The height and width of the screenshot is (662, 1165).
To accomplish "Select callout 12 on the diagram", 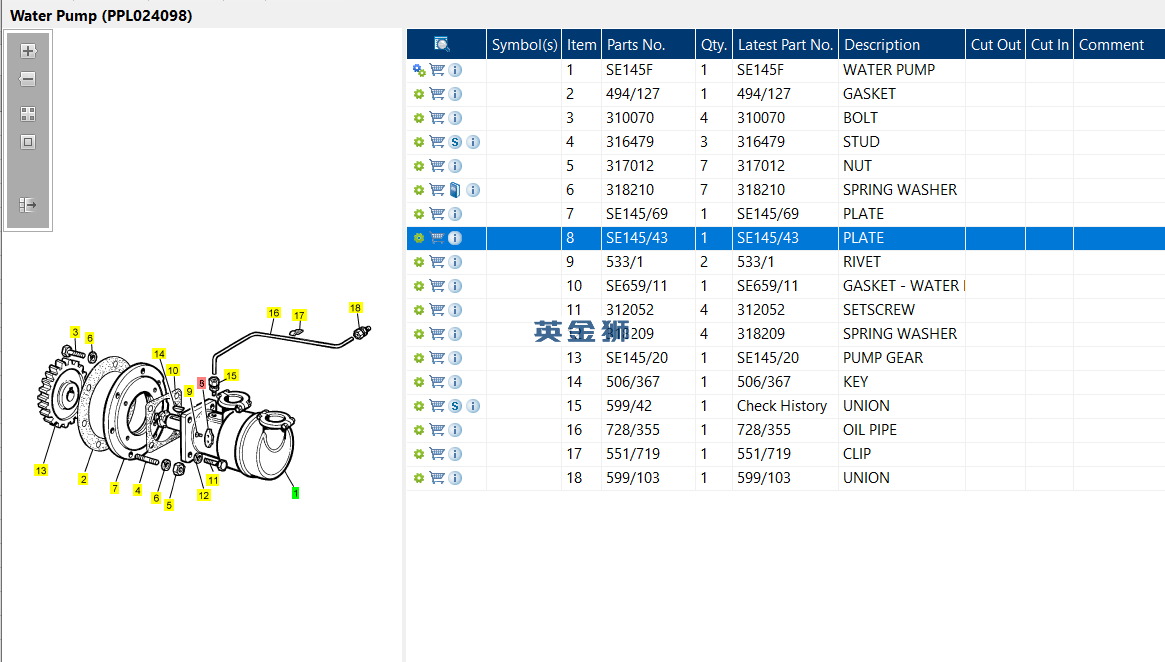I will (204, 495).
